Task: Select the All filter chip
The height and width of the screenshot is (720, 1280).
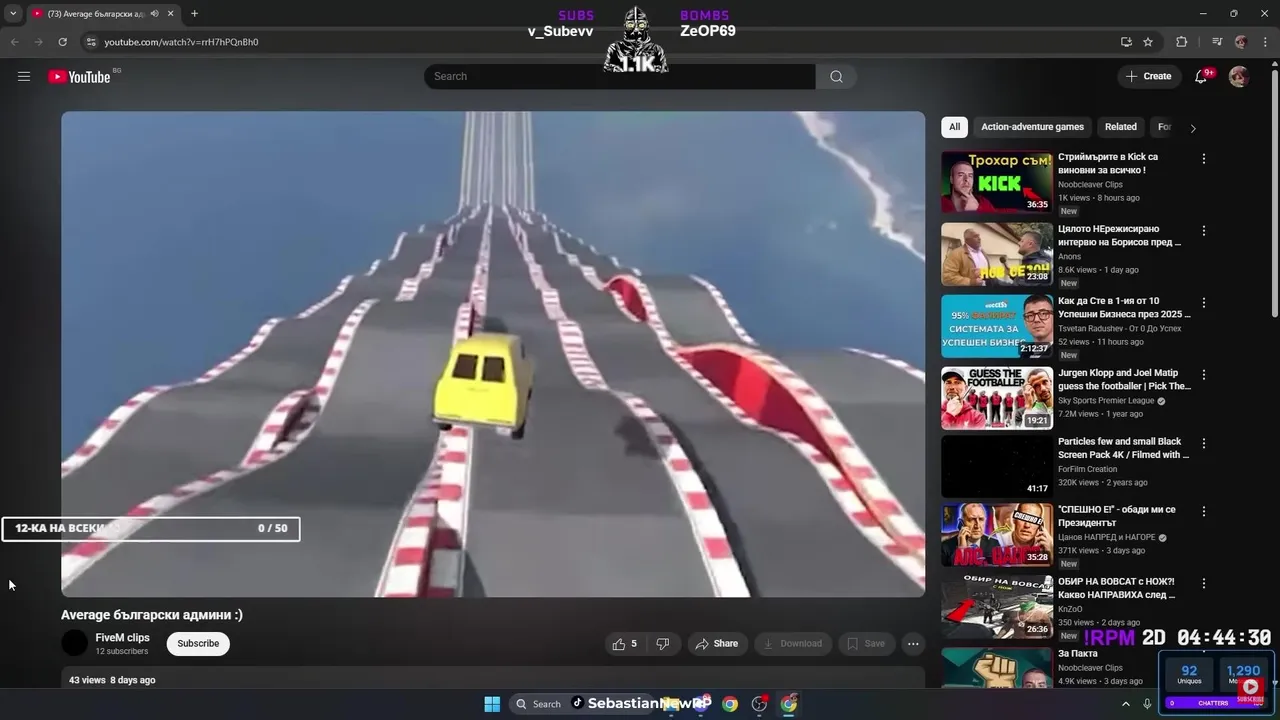Action: (954, 127)
